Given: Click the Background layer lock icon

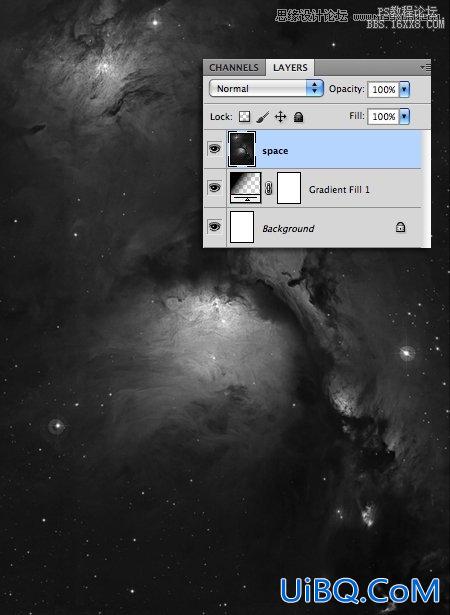Looking at the screenshot, I should tap(400, 227).
